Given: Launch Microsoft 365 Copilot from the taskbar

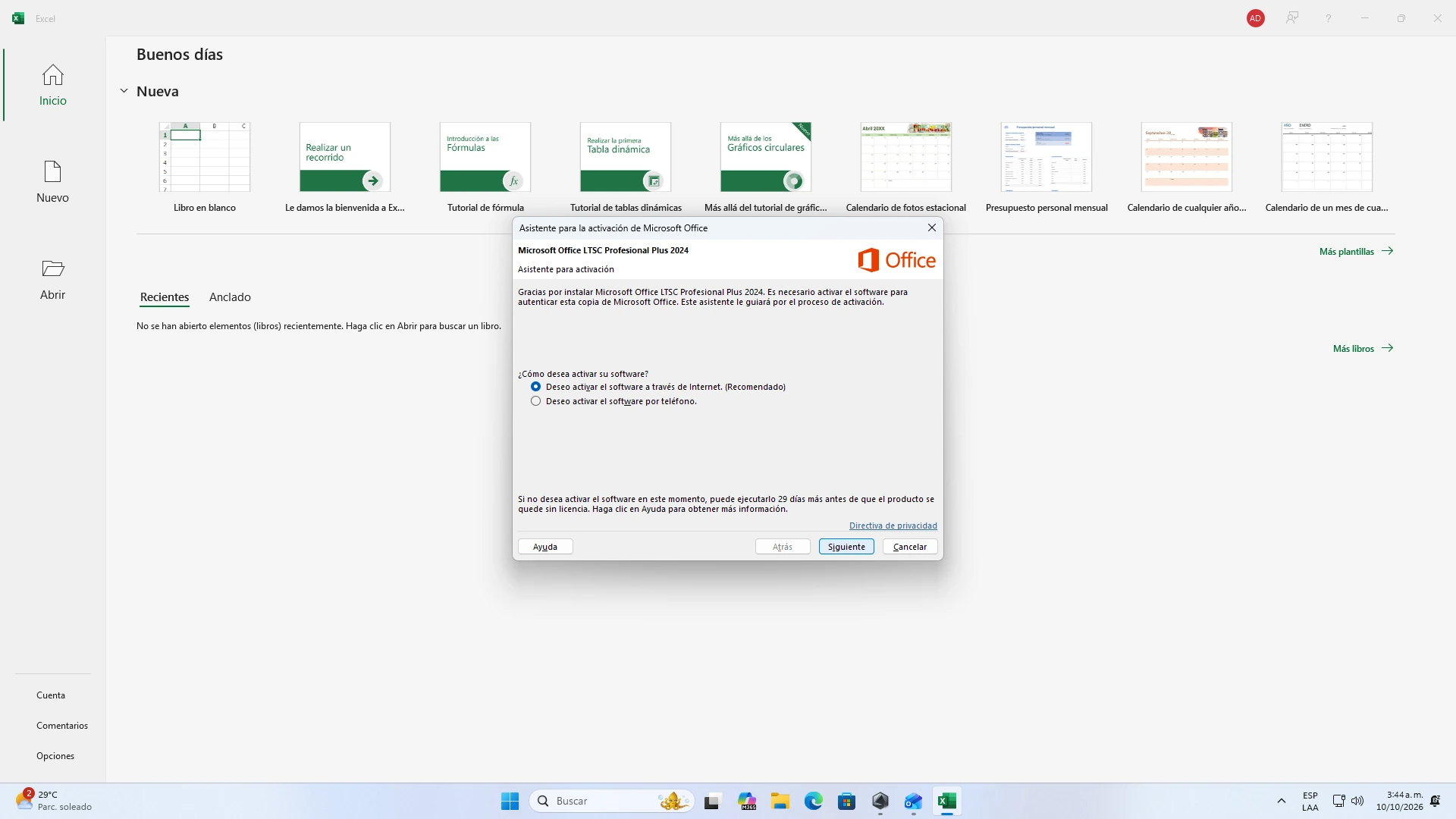Looking at the screenshot, I should (747, 801).
